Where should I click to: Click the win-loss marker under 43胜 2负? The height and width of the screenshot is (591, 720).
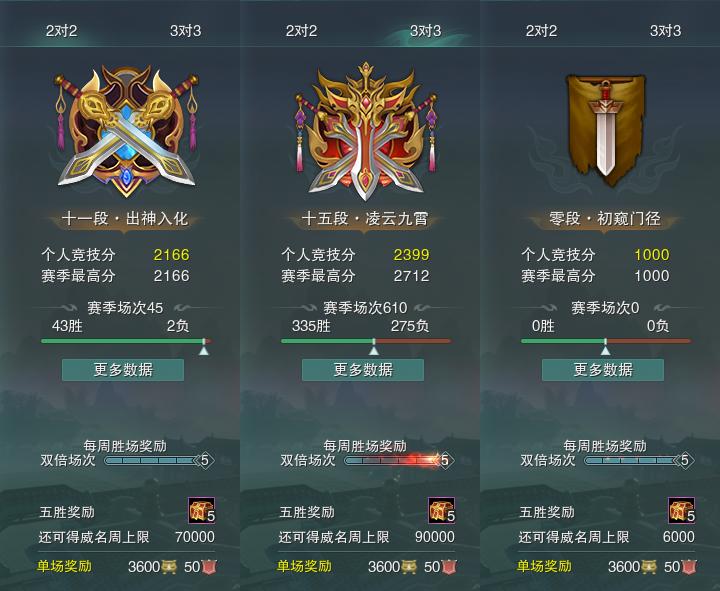pyautogui.click(x=204, y=348)
